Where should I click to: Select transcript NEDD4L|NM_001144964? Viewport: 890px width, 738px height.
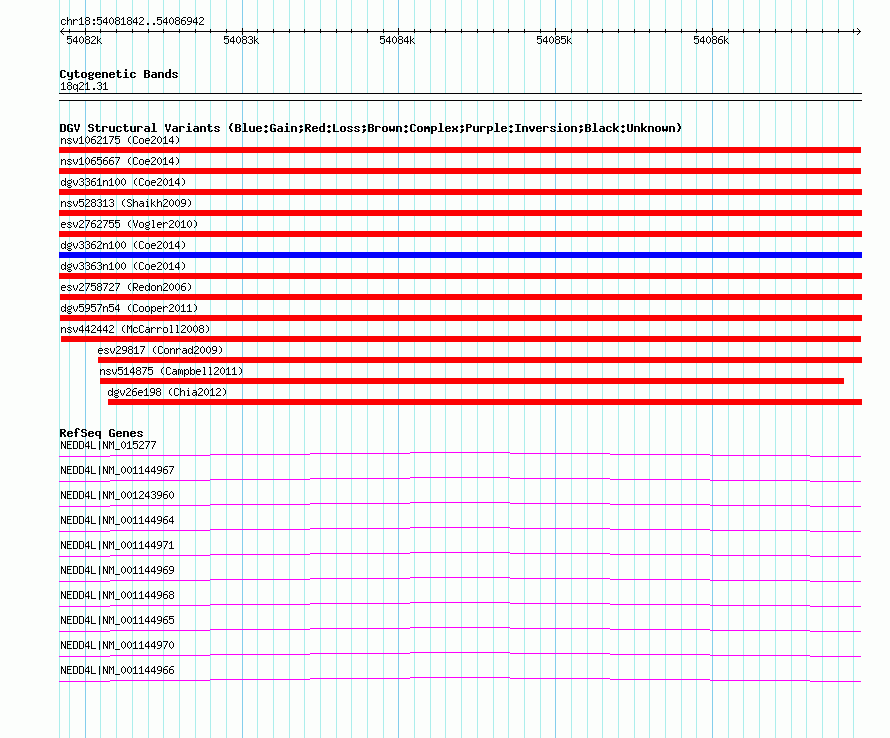pos(117,521)
